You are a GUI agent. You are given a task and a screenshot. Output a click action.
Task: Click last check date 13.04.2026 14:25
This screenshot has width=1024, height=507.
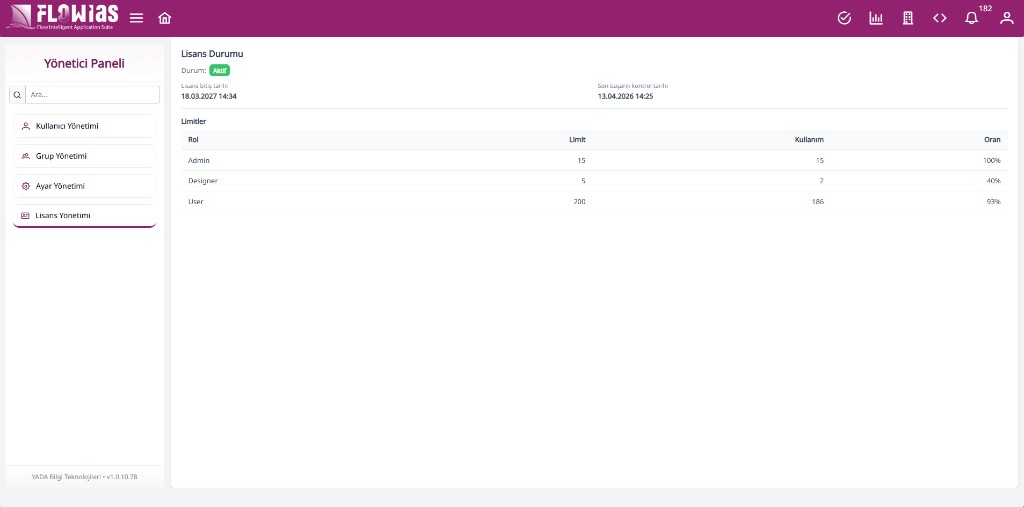[x=626, y=96]
